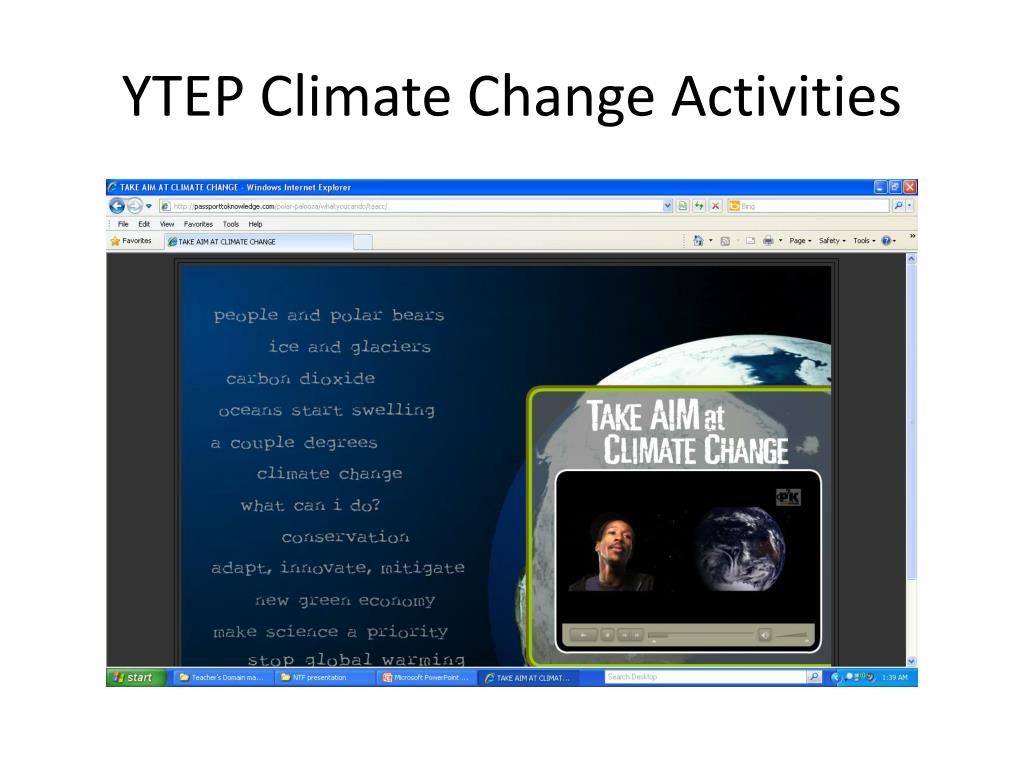Click the video progress seek bar
Image resolution: width=1024 pixels, height=768 pixels.
(x=700, y=634)
